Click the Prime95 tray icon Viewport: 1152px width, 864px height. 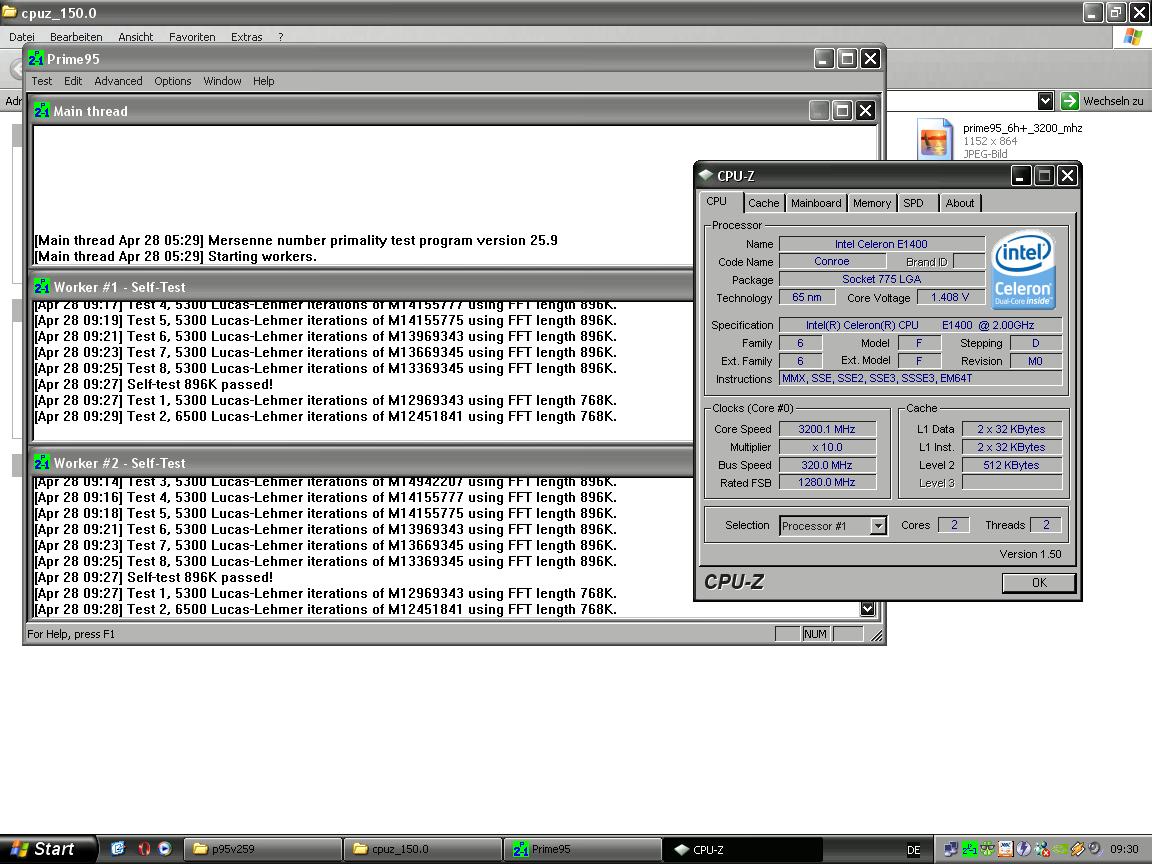(970, 849)
